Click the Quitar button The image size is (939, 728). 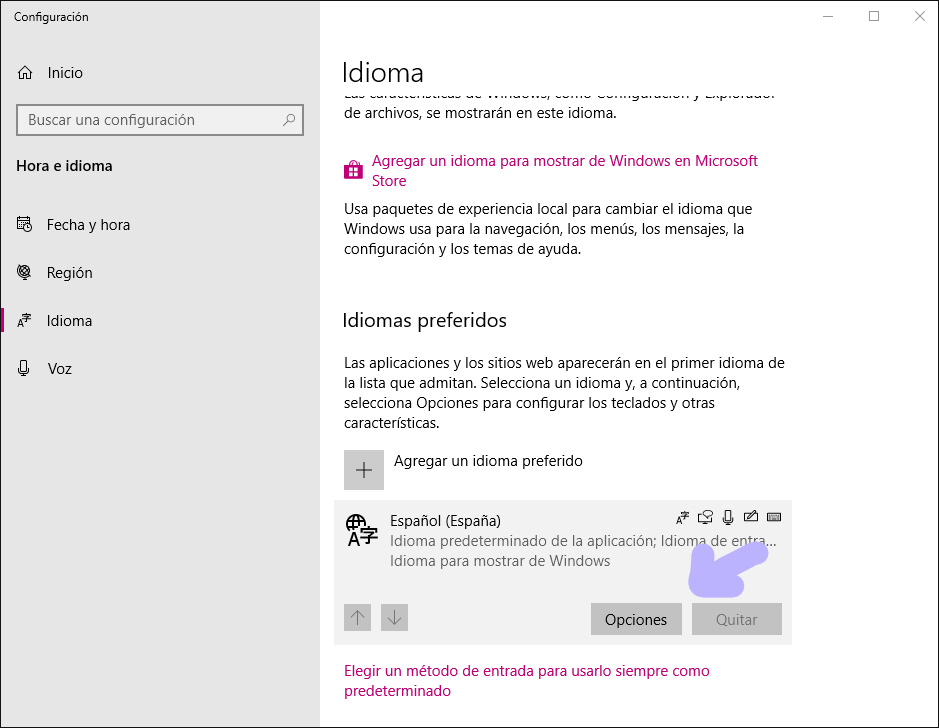pos(737,619)
